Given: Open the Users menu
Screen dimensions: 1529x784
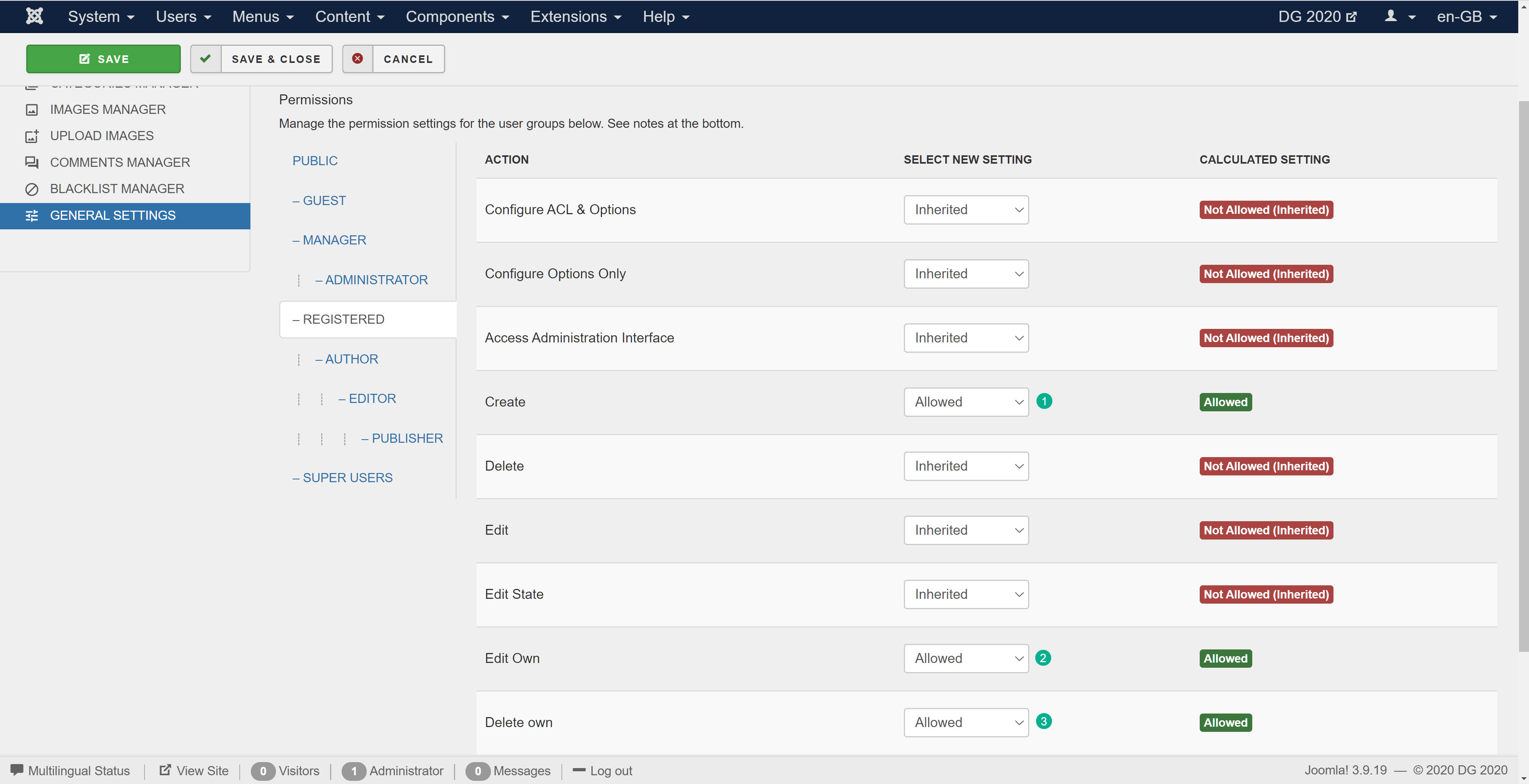Looking at the screenshot, I should [184, 17].
